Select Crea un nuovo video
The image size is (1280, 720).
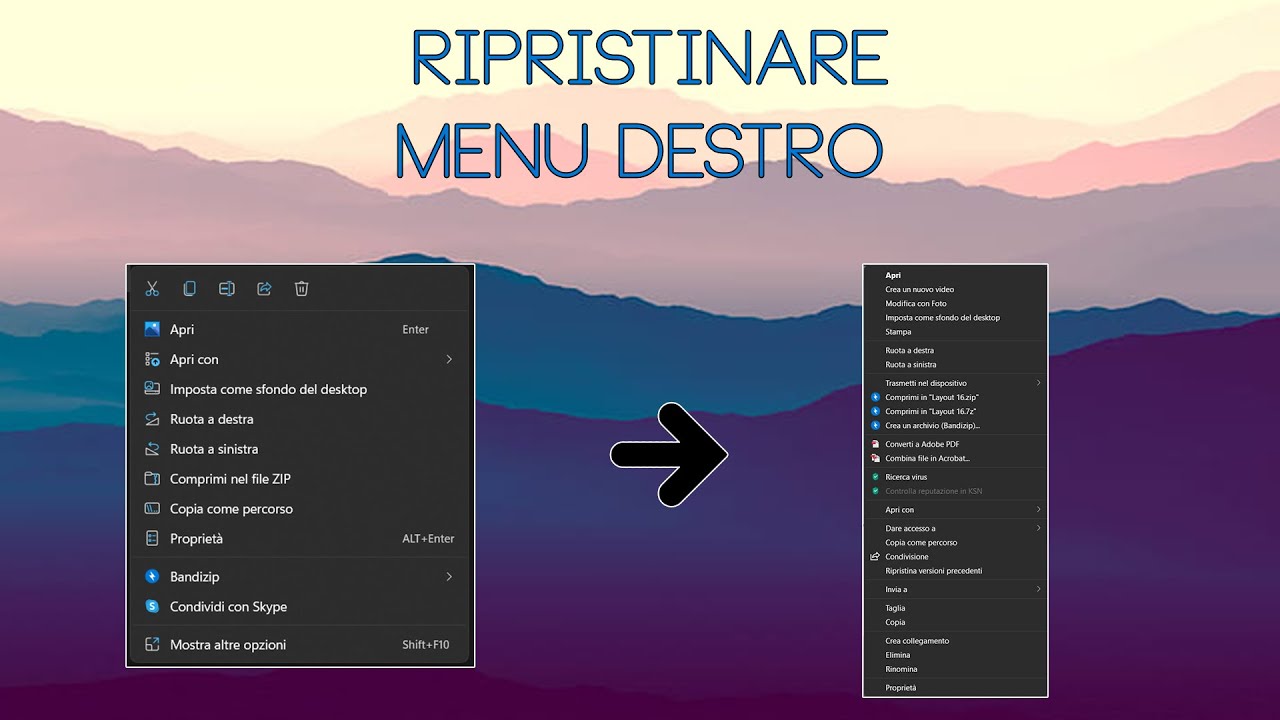[920, 289]
